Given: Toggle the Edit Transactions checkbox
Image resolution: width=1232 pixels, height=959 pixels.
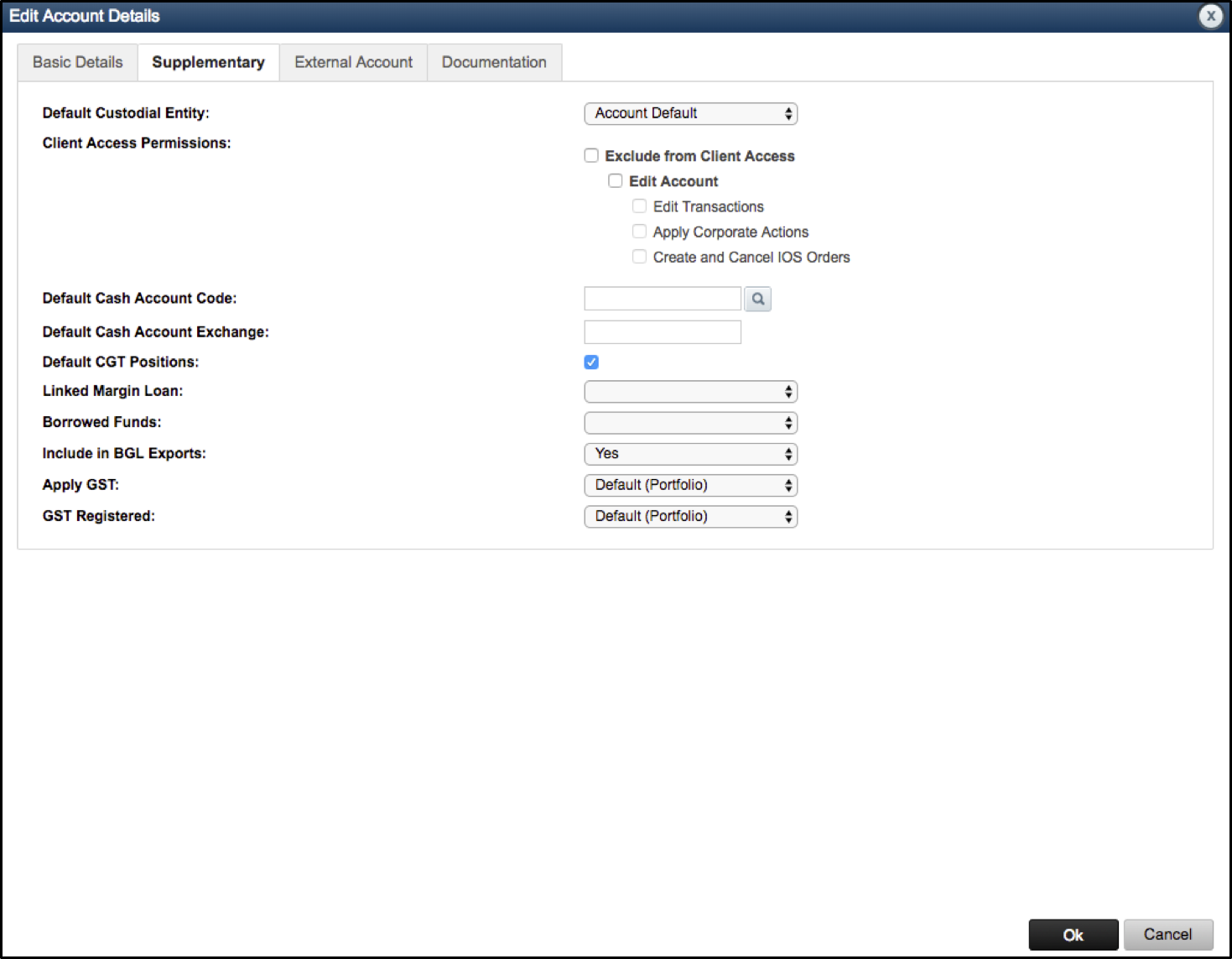Looking at the screenshot, I should (639, 206).
